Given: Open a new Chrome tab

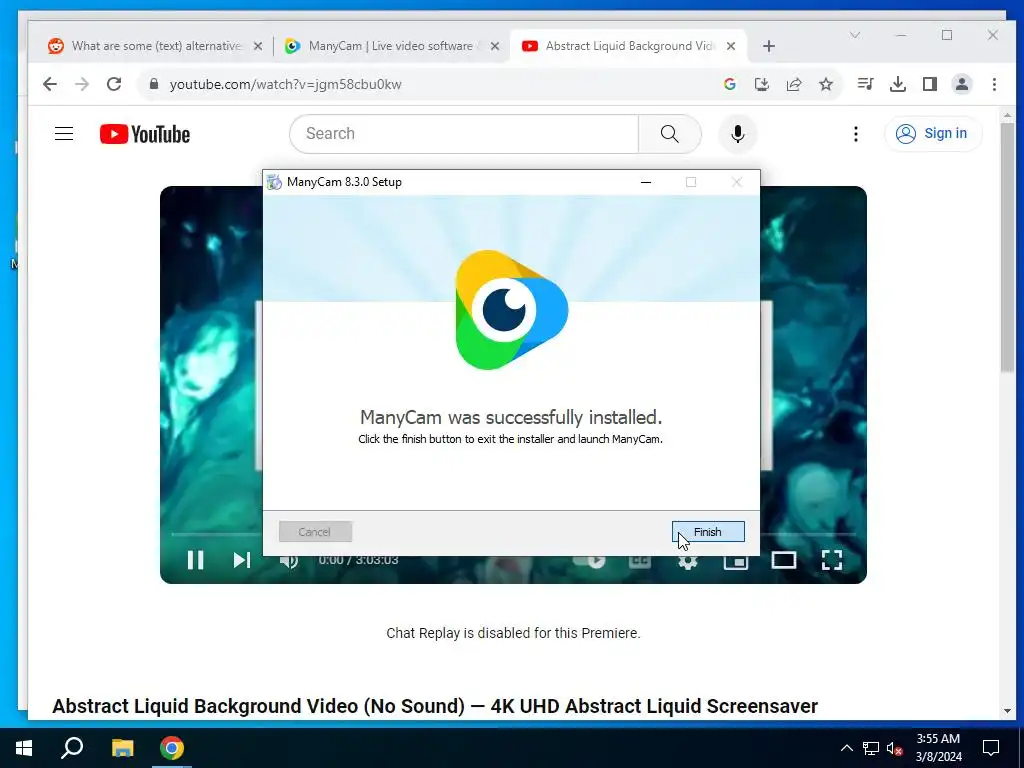Looking at the screenshot, I should [769, 46].
